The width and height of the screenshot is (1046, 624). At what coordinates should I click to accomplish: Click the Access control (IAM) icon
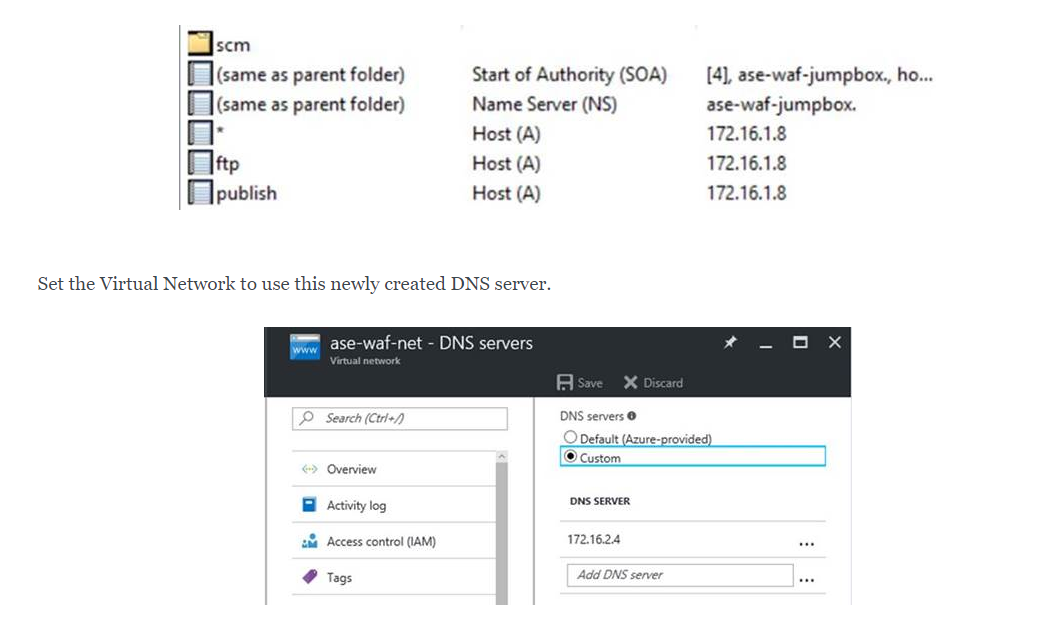coord(310,541)
